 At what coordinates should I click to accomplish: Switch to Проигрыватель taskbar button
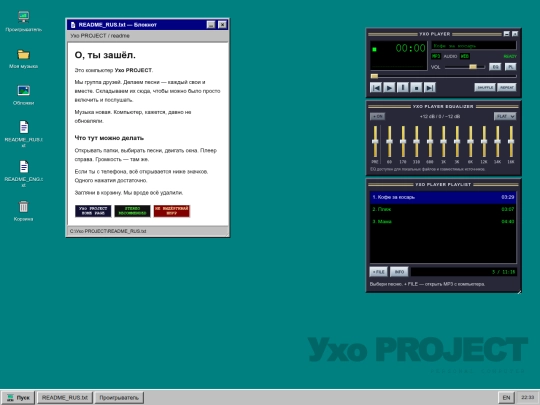pyautogui.click(x=119, y=398)
